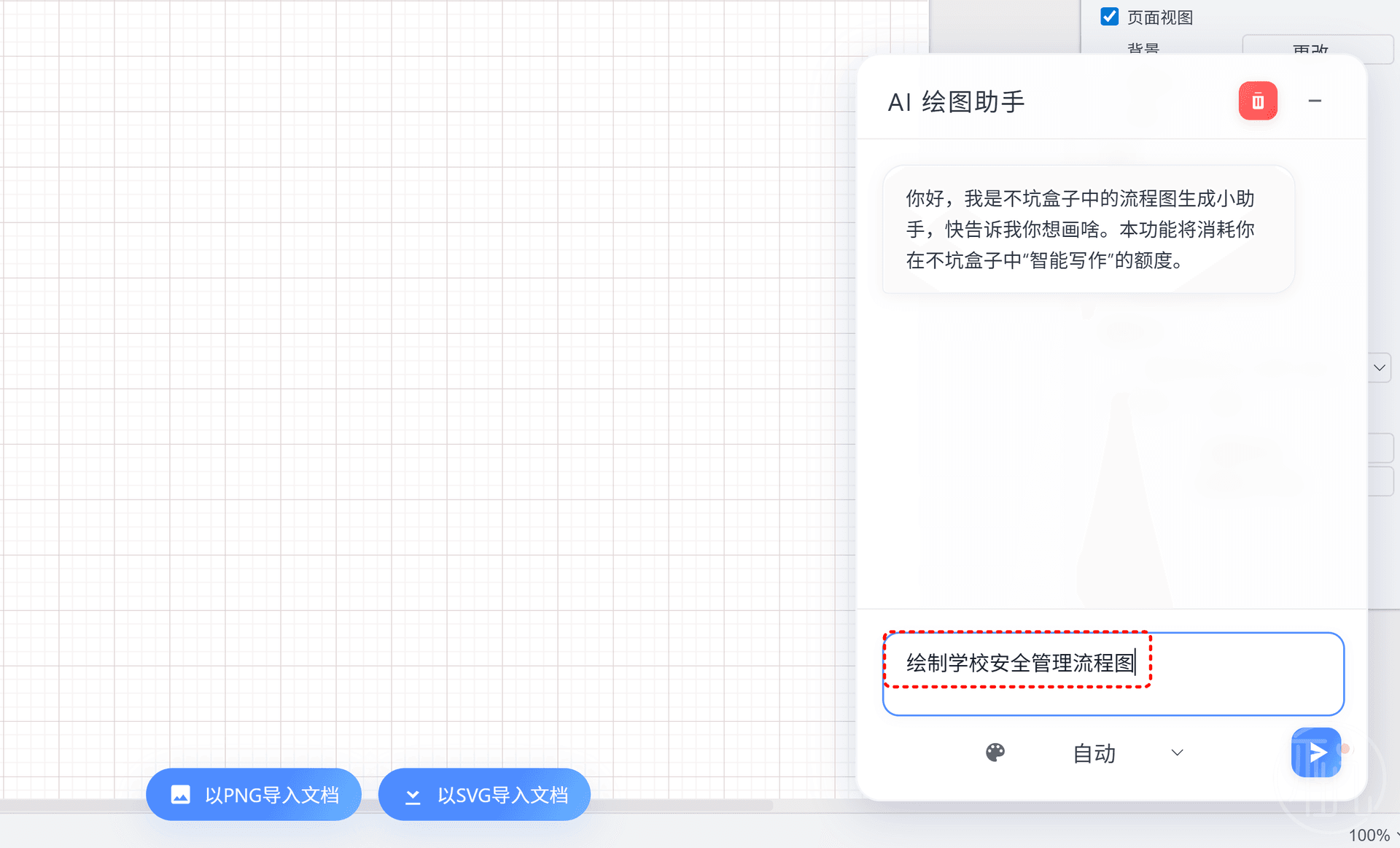
Task: Click an empty area of grid canvas
Action: click(437, 365)
